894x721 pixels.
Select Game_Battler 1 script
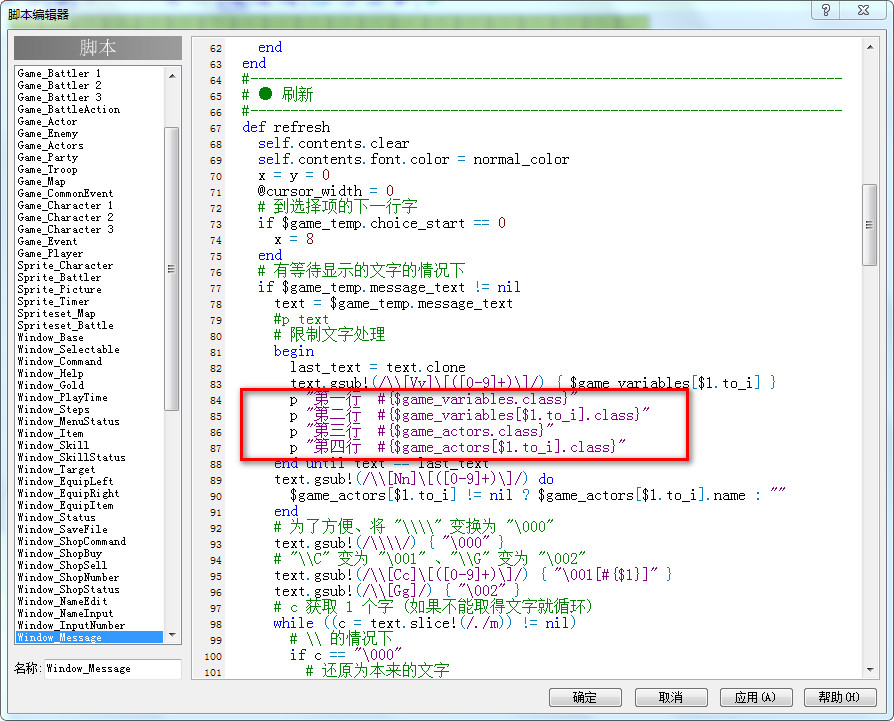(x=59, y=74)
